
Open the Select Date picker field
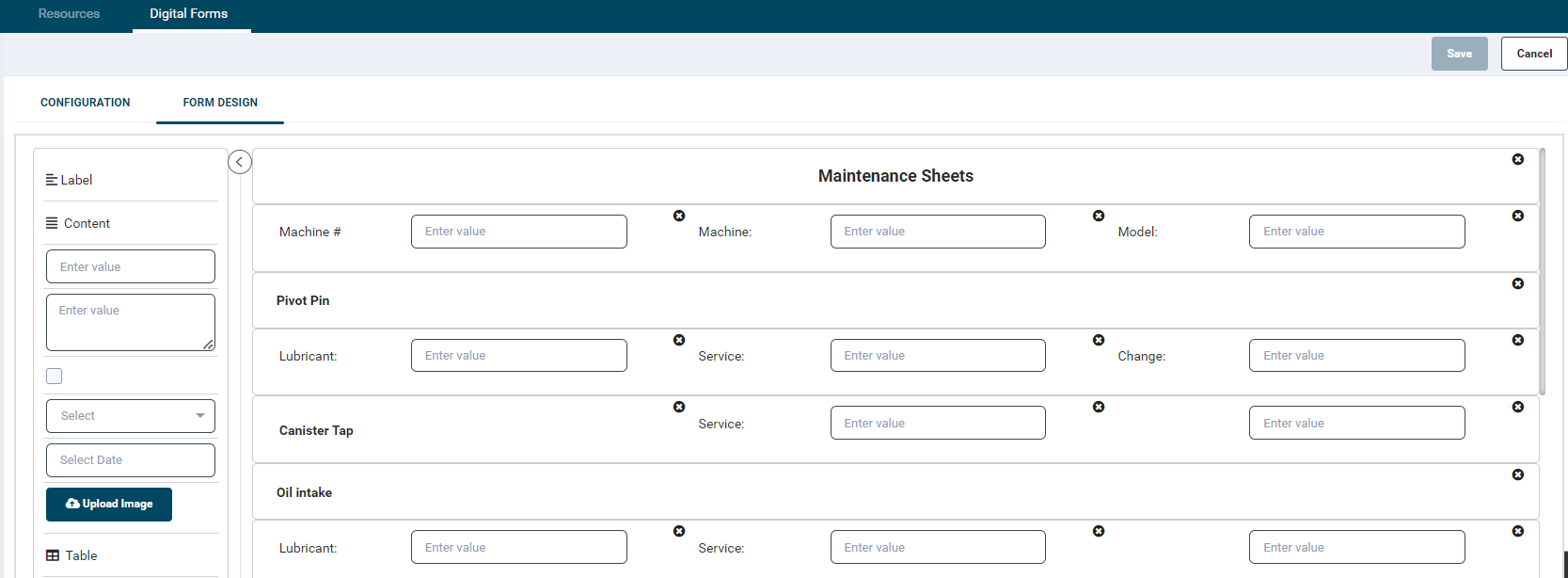tap(131, 460)
